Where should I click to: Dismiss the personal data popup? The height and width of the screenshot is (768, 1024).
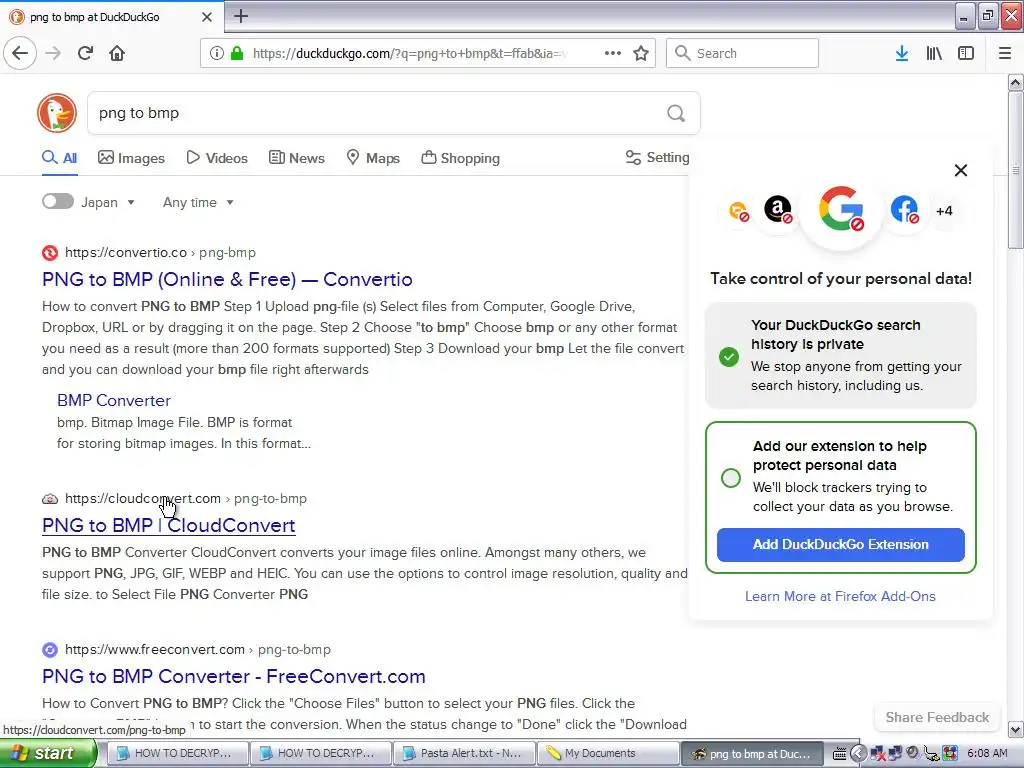pos(961,170)
